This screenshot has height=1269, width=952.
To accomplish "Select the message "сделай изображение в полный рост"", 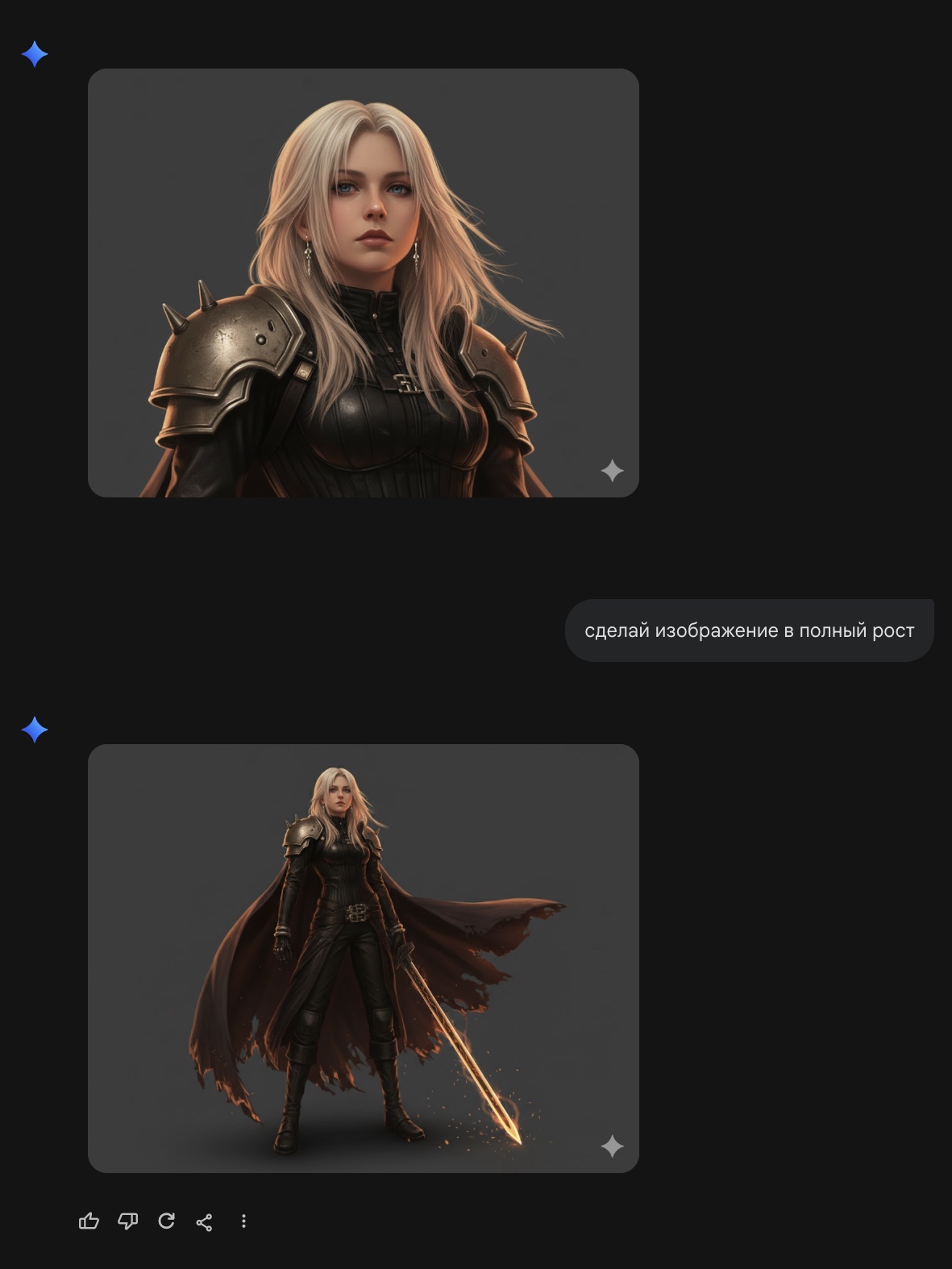I will (x=749, y=630).
